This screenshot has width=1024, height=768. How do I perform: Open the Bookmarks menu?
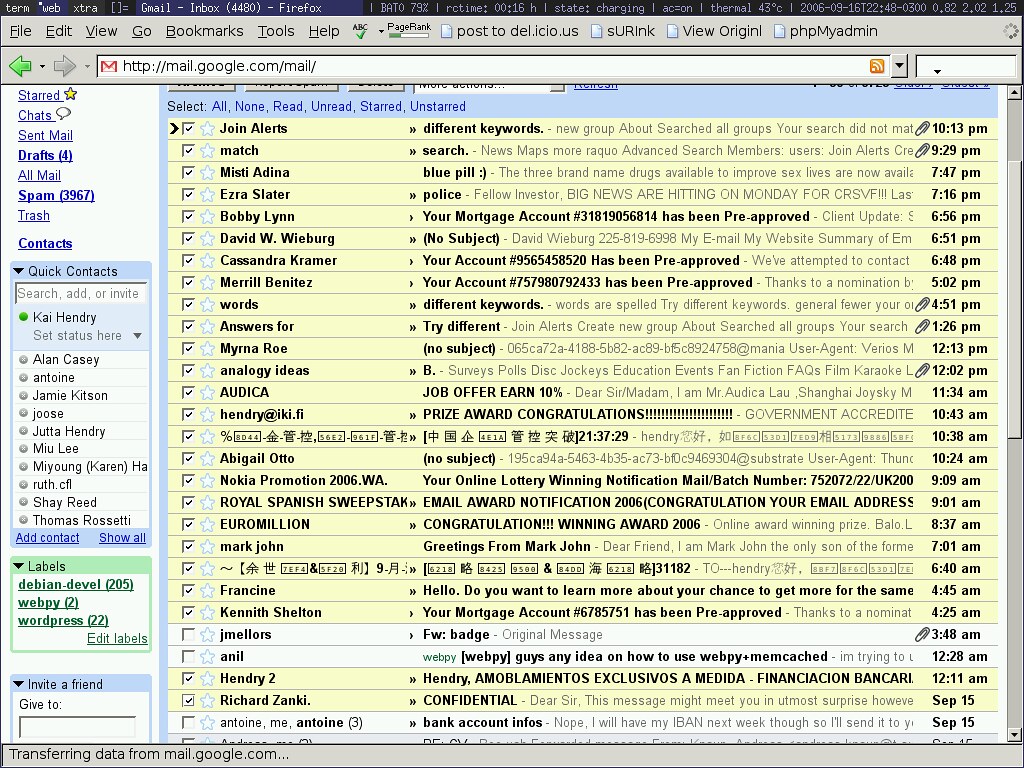[x=204, y=31]
